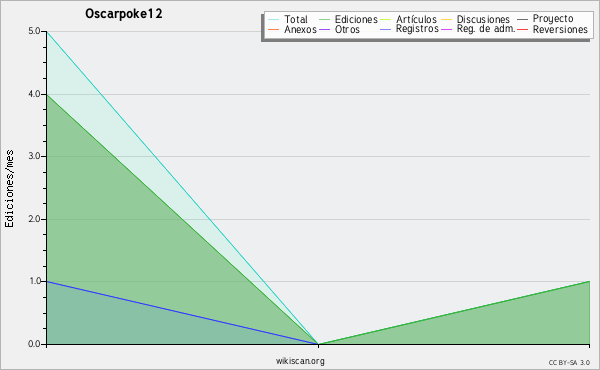Select the Registros legend entry
The height and width of the screenshot is (370, 600).
click(409, 29)
